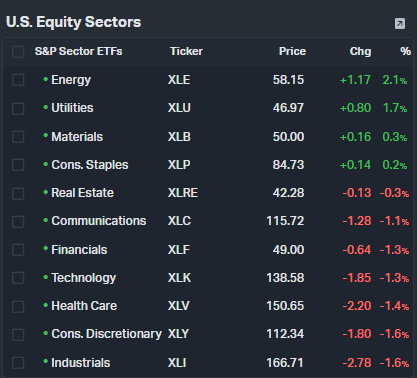The image size is (417, 378).
Task: Click the Real Estate percent -0.3%
Action: [x=394, y=193]
